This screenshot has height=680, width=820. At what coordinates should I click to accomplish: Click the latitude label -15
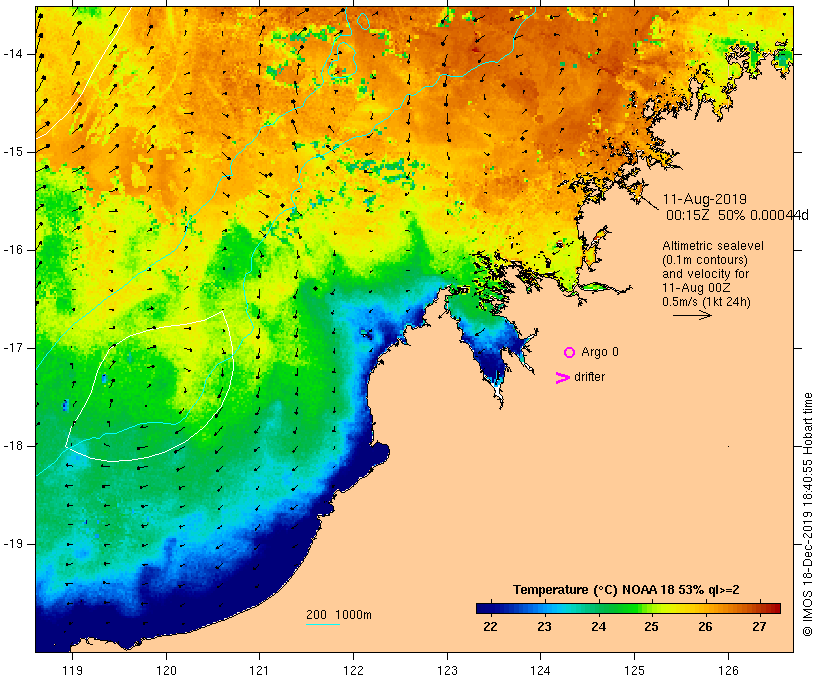coord(13,152)
